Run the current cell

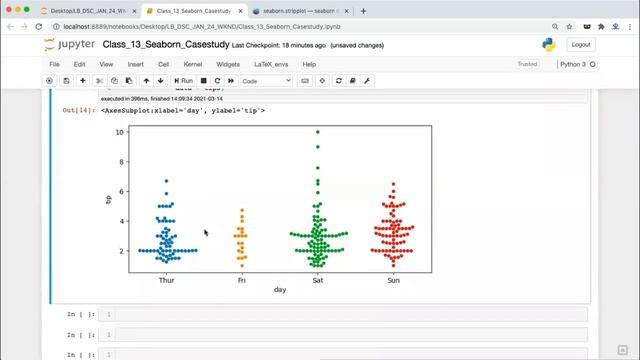(184, 81)
